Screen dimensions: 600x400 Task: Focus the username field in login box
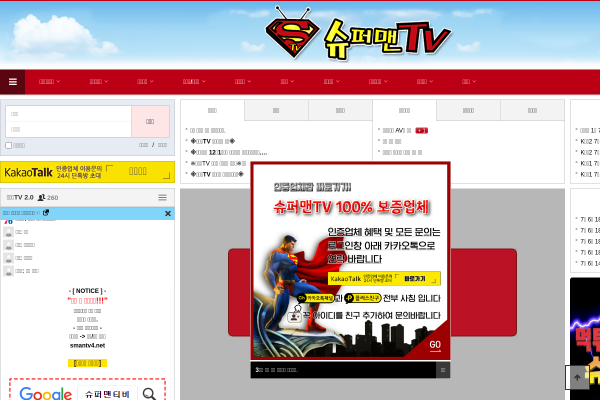pos(68,114)
